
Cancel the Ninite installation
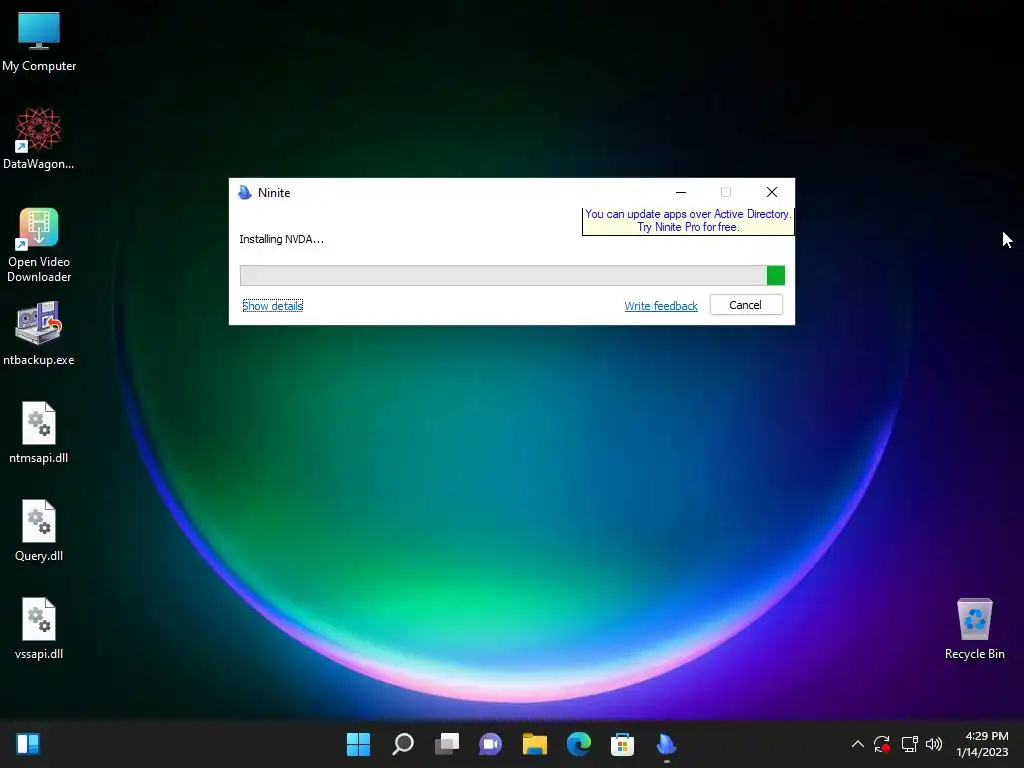point(746,305)
